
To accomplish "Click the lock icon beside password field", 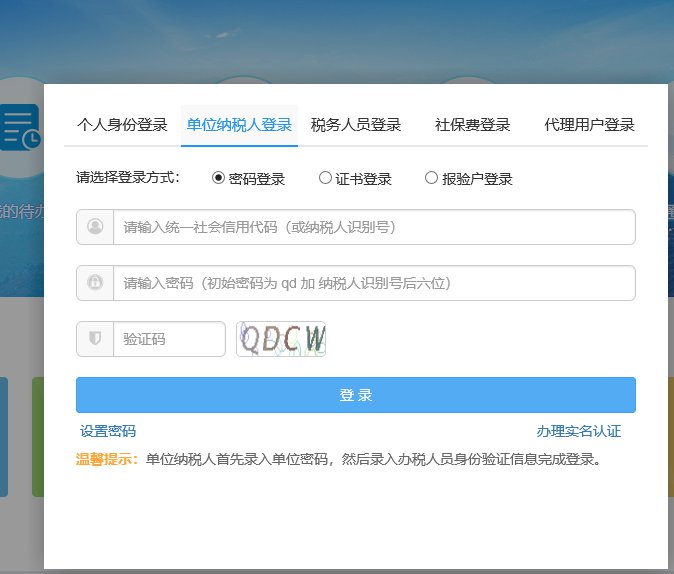I will (x=95, y=283).
